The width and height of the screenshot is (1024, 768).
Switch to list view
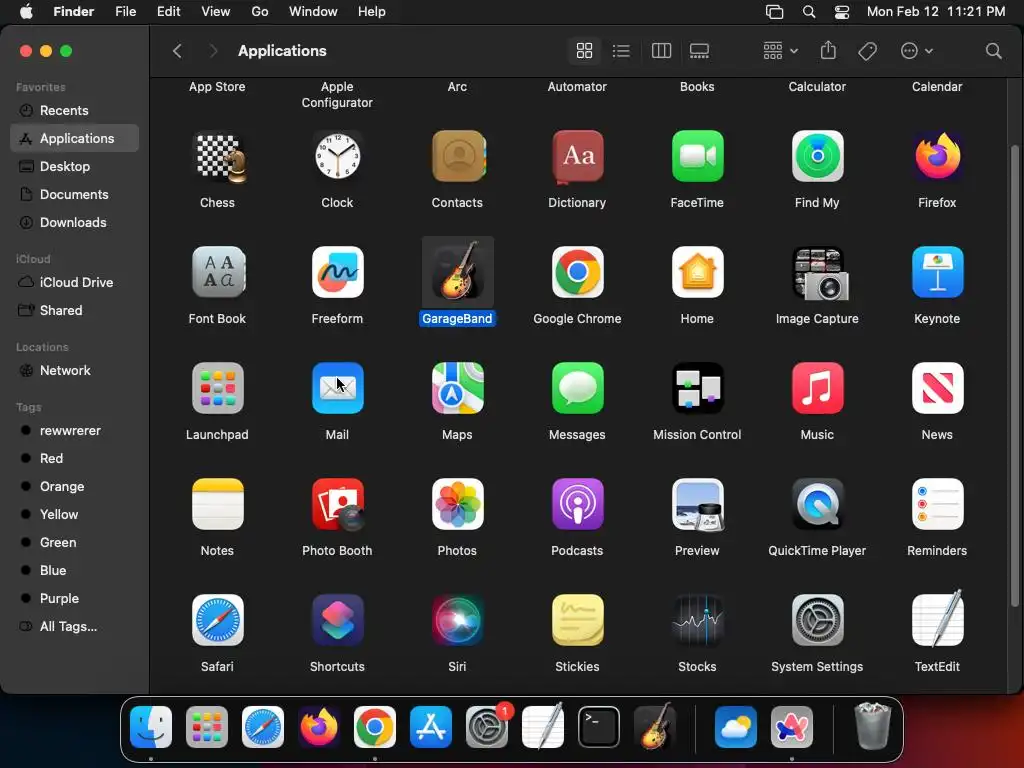621,50
